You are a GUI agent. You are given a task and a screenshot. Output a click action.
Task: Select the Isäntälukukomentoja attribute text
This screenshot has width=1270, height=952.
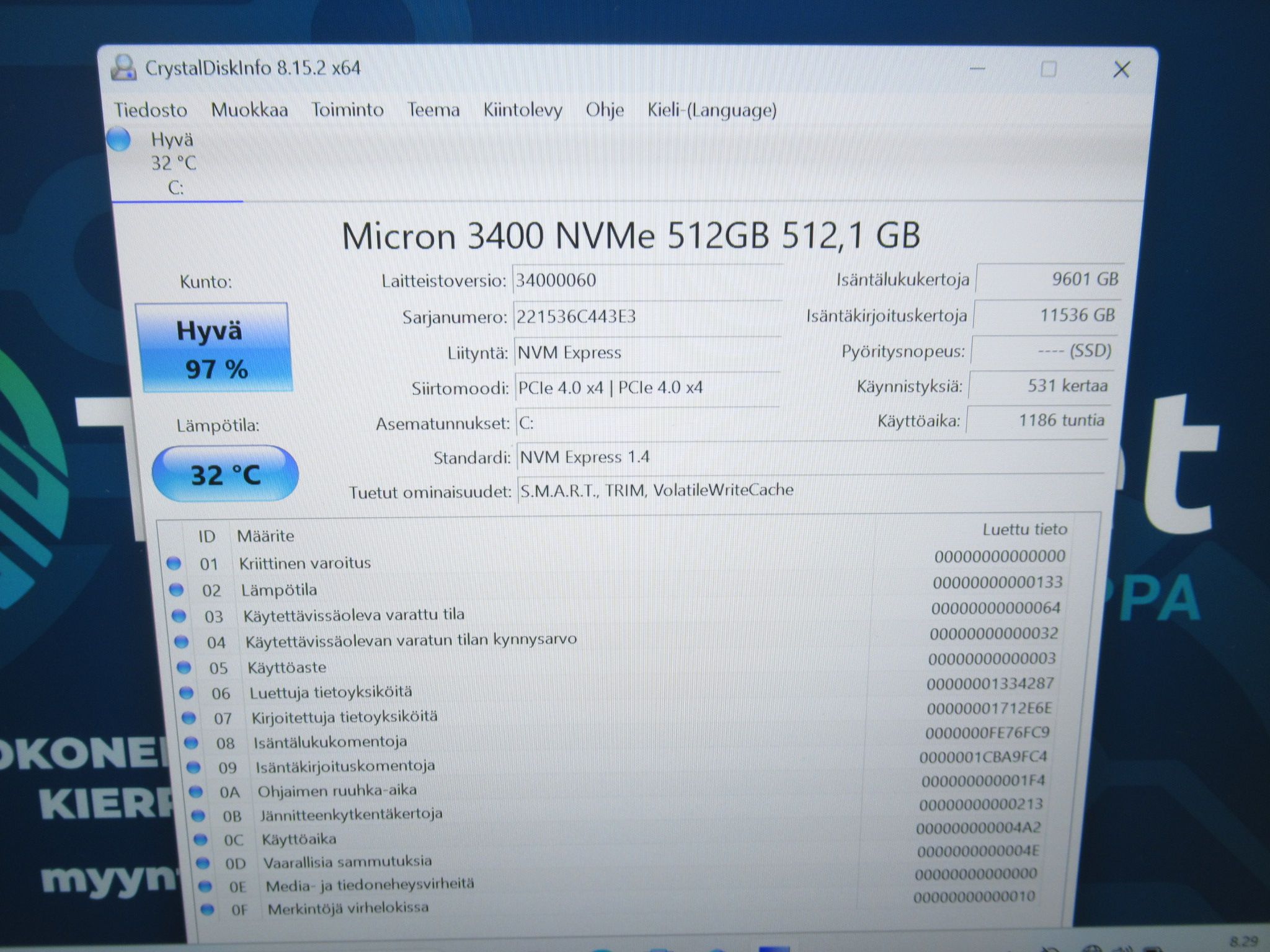coord(330,742)
